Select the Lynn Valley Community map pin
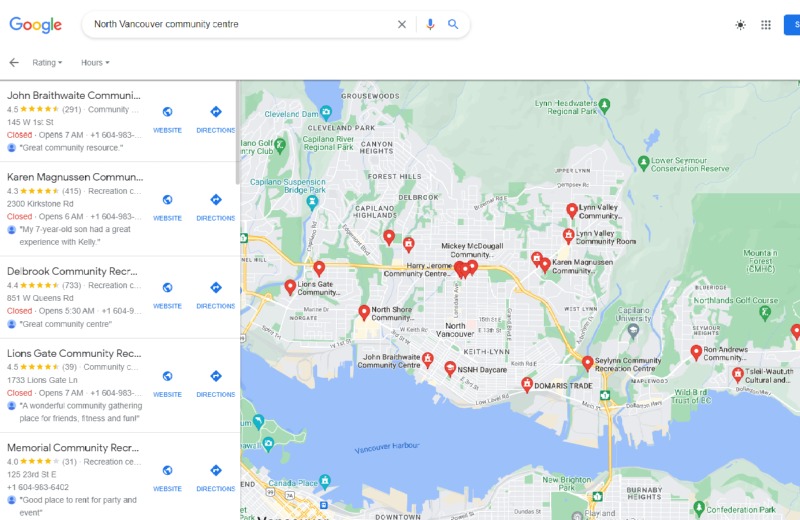 [572, 210]
